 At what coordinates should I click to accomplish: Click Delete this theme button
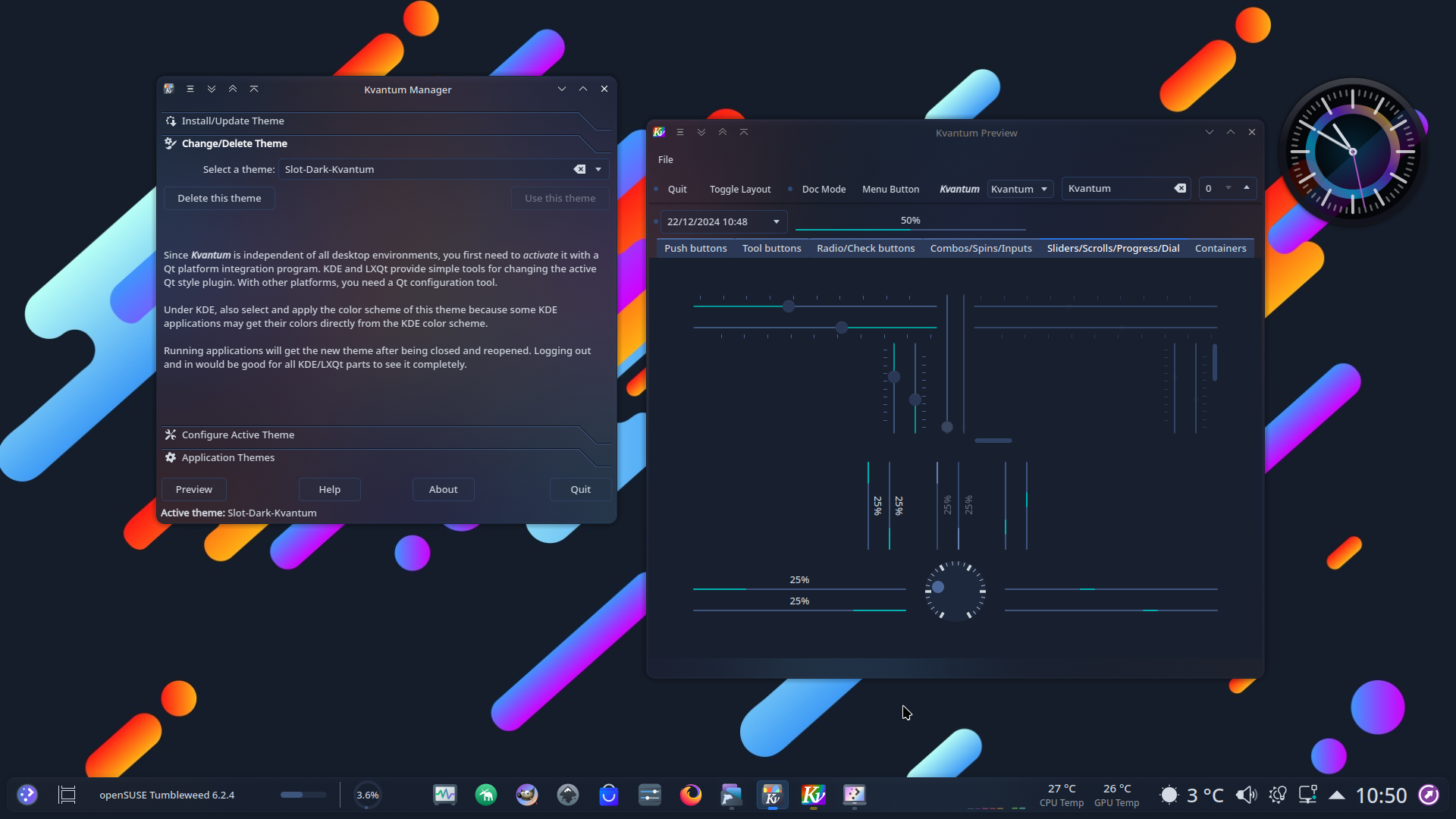point(219,198)
